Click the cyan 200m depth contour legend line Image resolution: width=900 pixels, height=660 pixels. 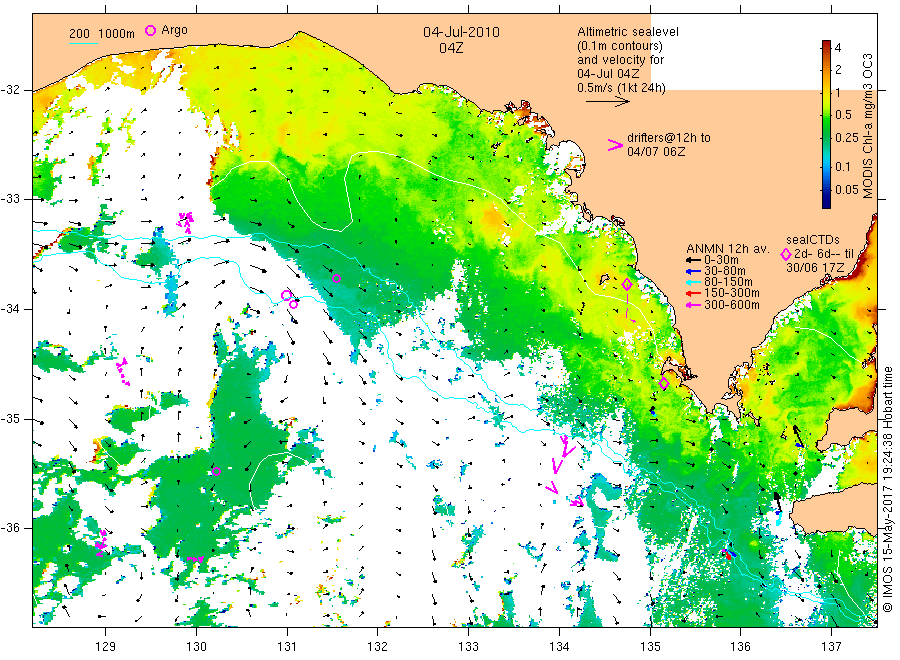[x=83, y=43]
